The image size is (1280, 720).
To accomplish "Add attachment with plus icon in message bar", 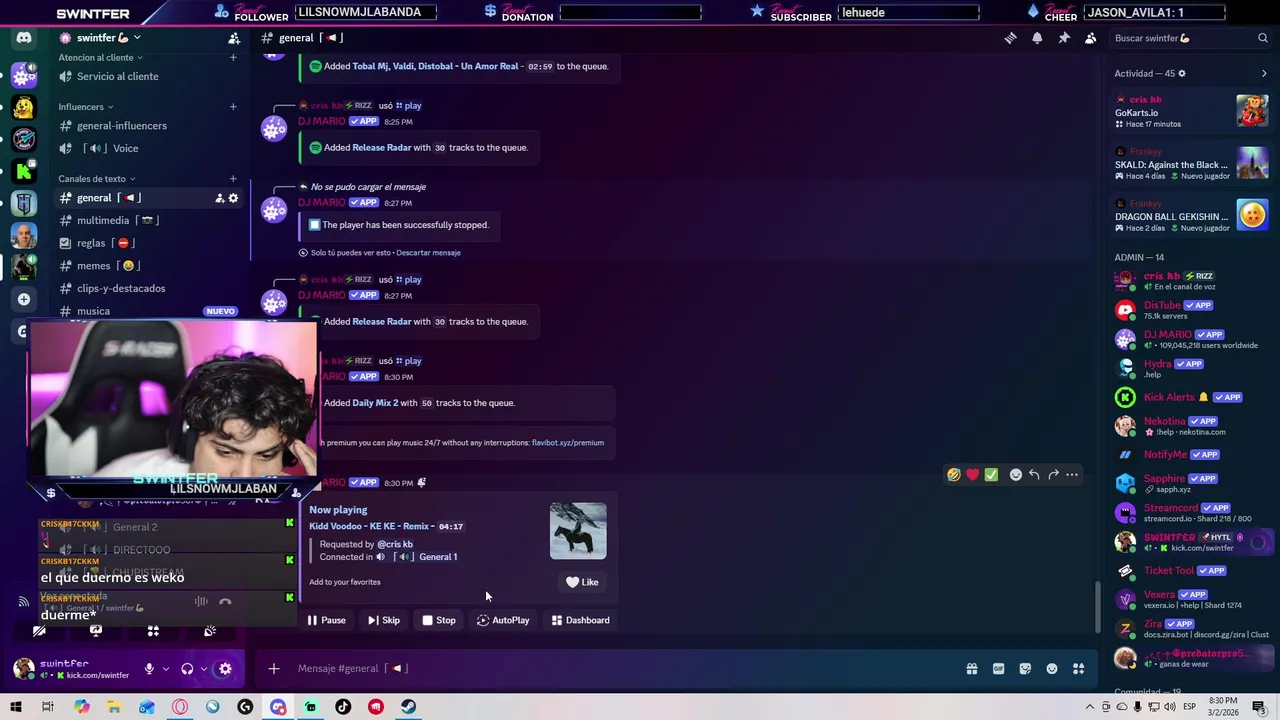I will pyautogui.click(x=273, y=668).
